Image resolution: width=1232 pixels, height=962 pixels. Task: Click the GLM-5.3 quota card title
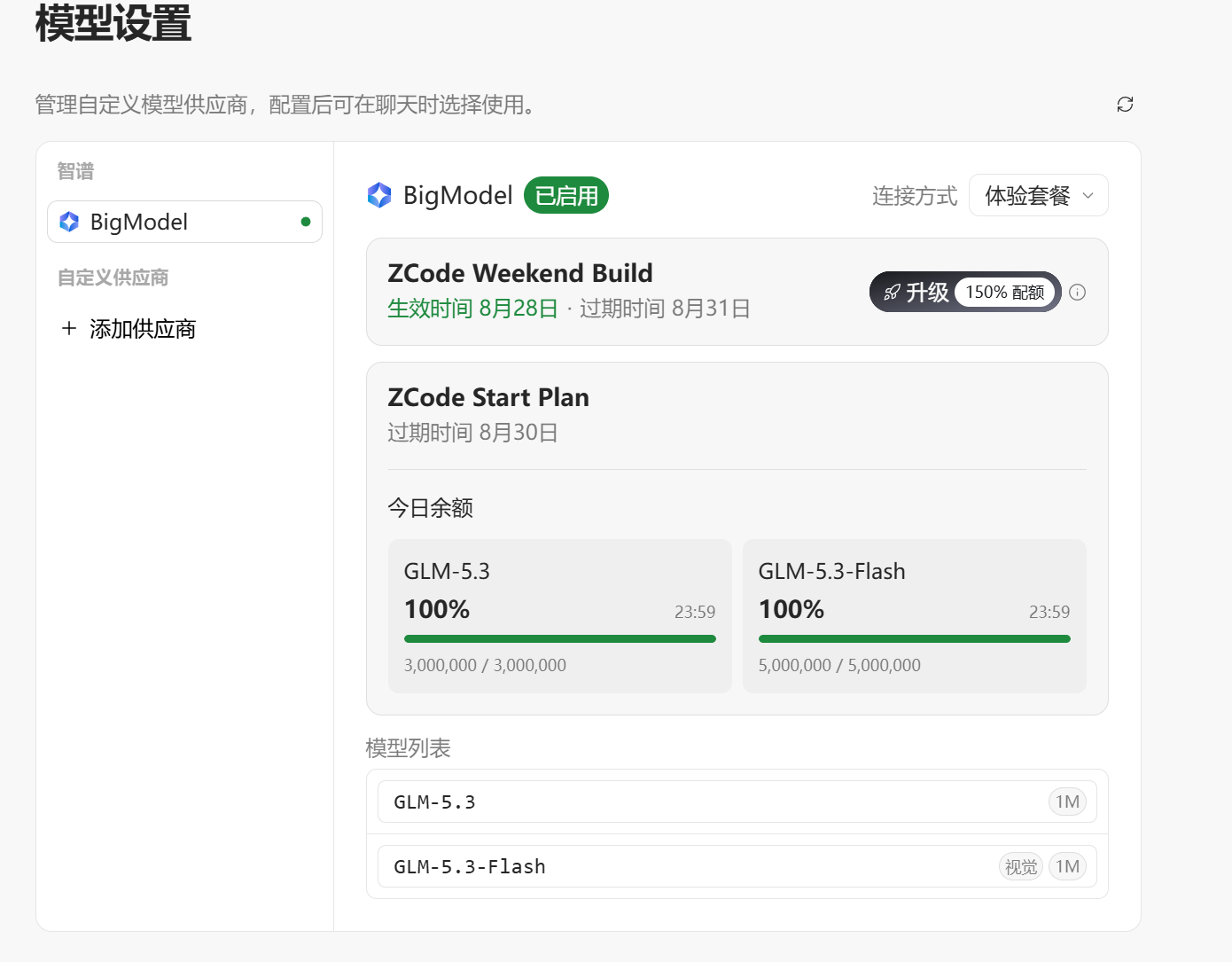(x=447, y=571)
